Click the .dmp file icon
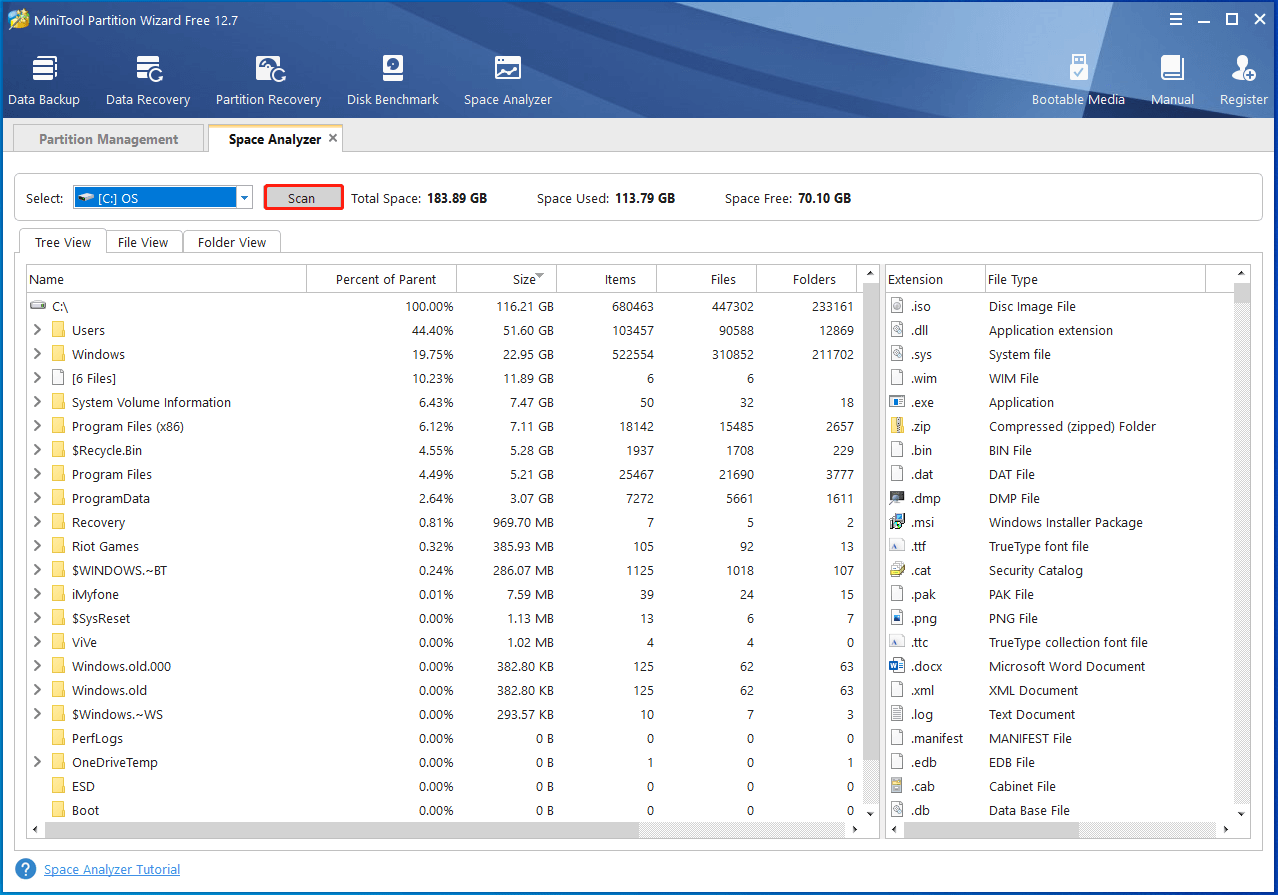 897,498
